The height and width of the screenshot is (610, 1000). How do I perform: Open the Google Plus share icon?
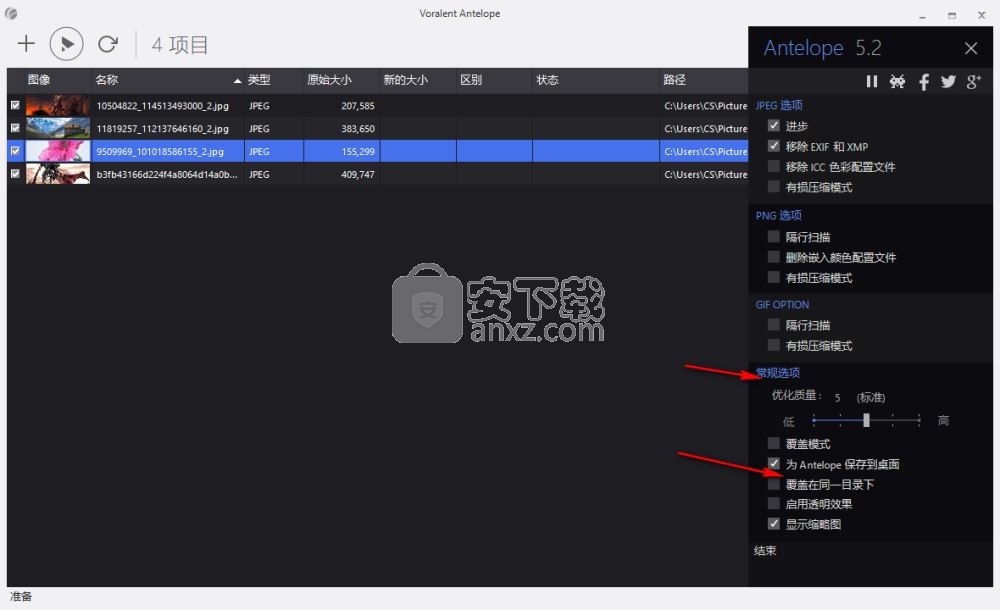point(973,81)
